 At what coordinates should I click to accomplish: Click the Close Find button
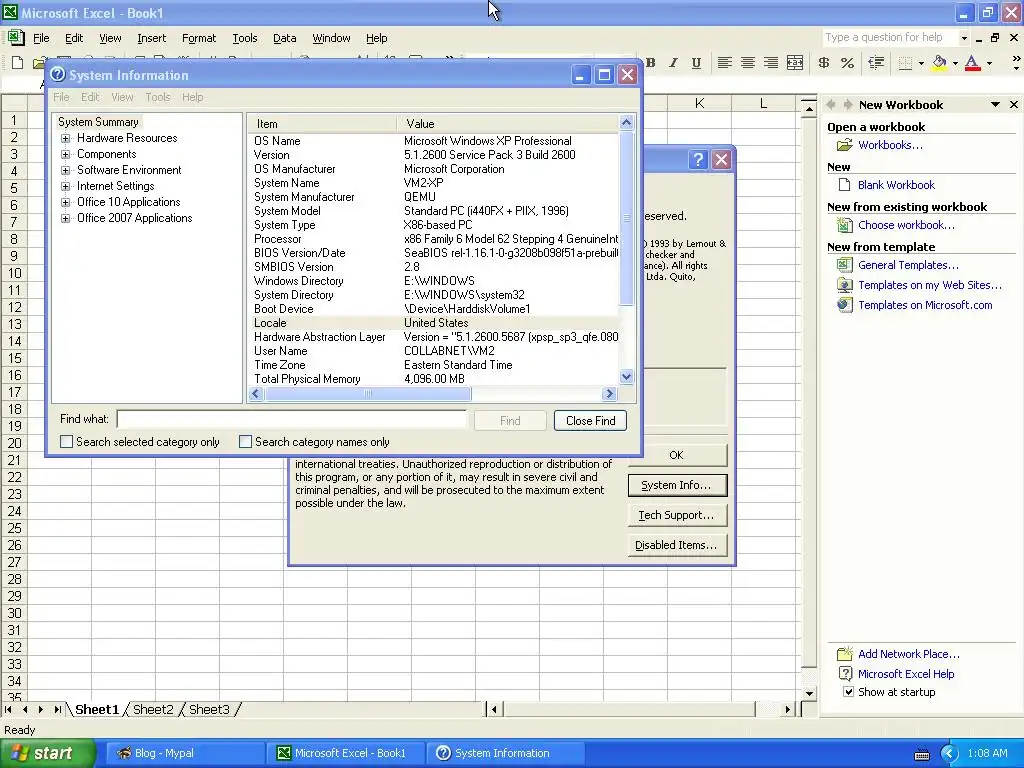coord(590,421)
